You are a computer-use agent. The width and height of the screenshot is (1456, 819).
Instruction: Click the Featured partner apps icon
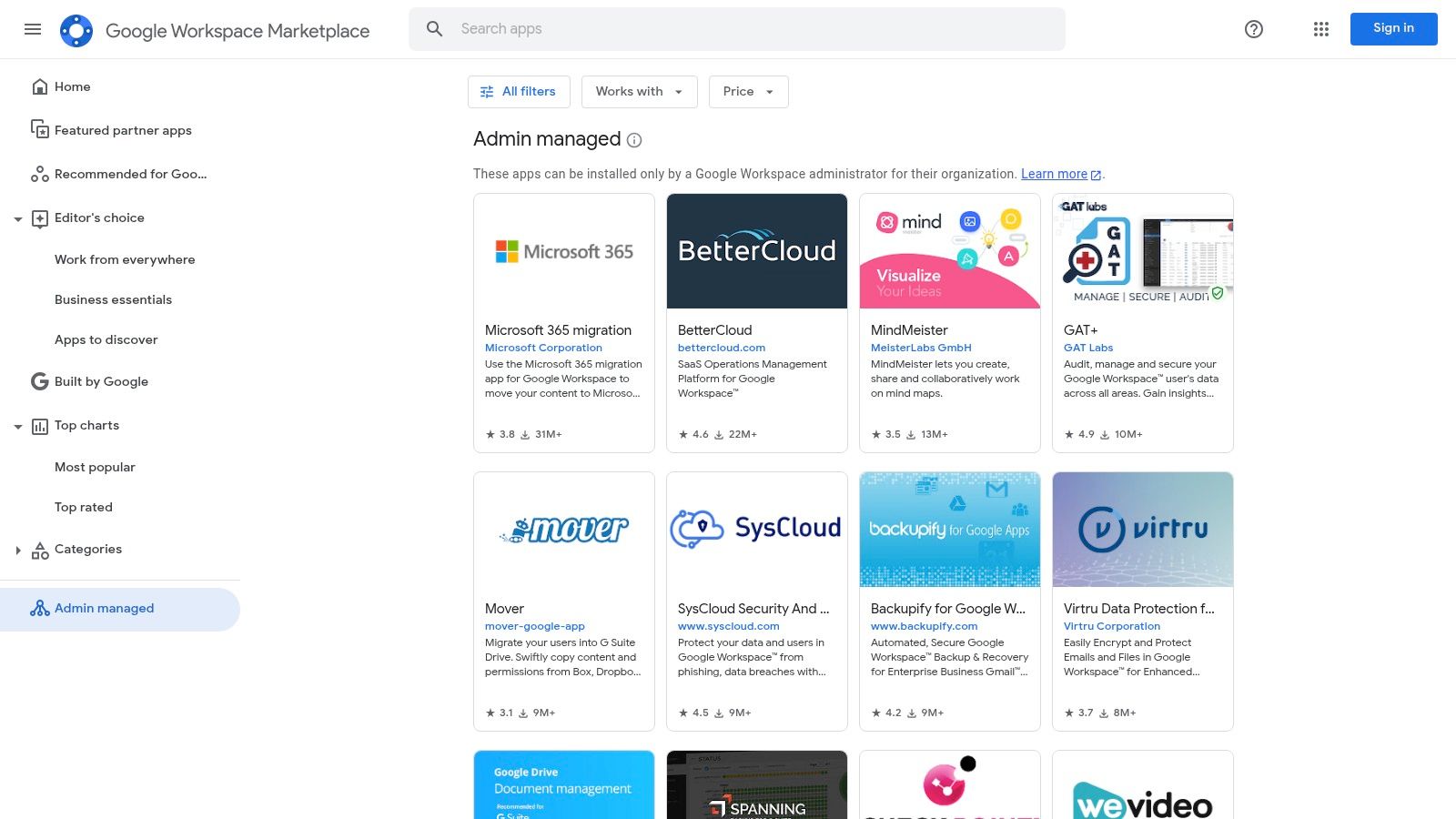click(40, 129)
